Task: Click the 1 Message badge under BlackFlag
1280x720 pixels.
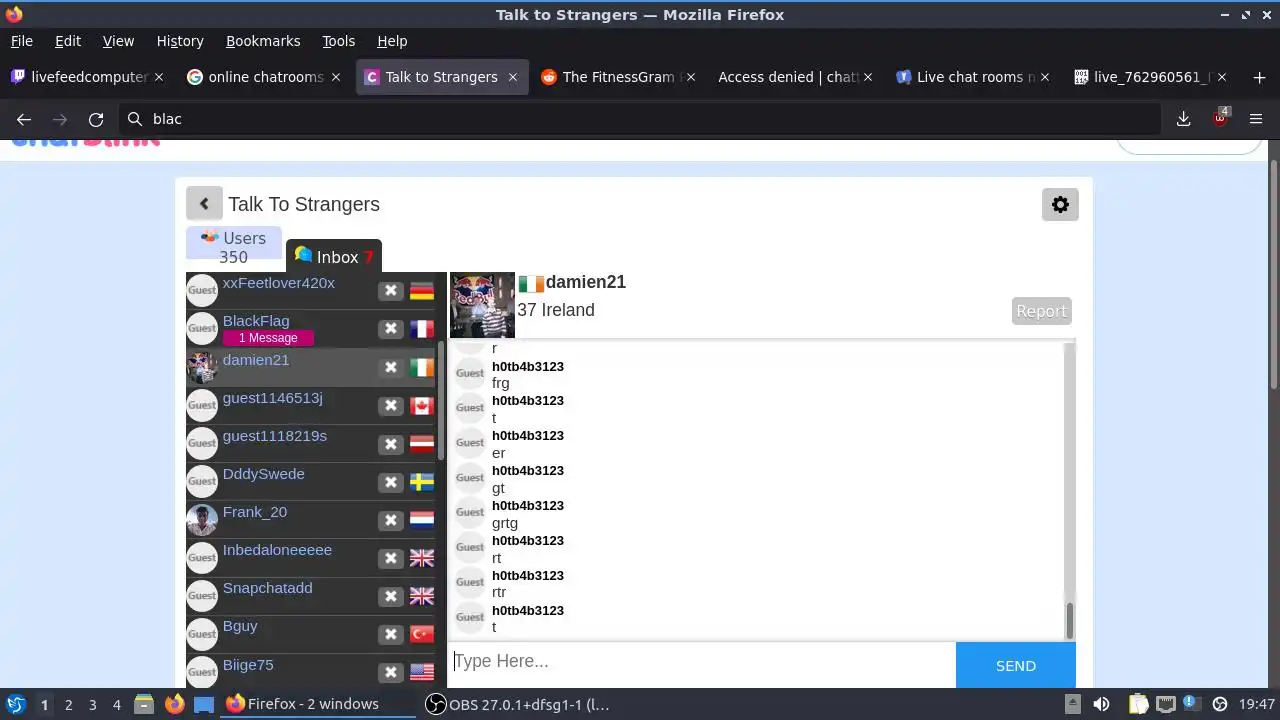Action: [x=268, y=338]
